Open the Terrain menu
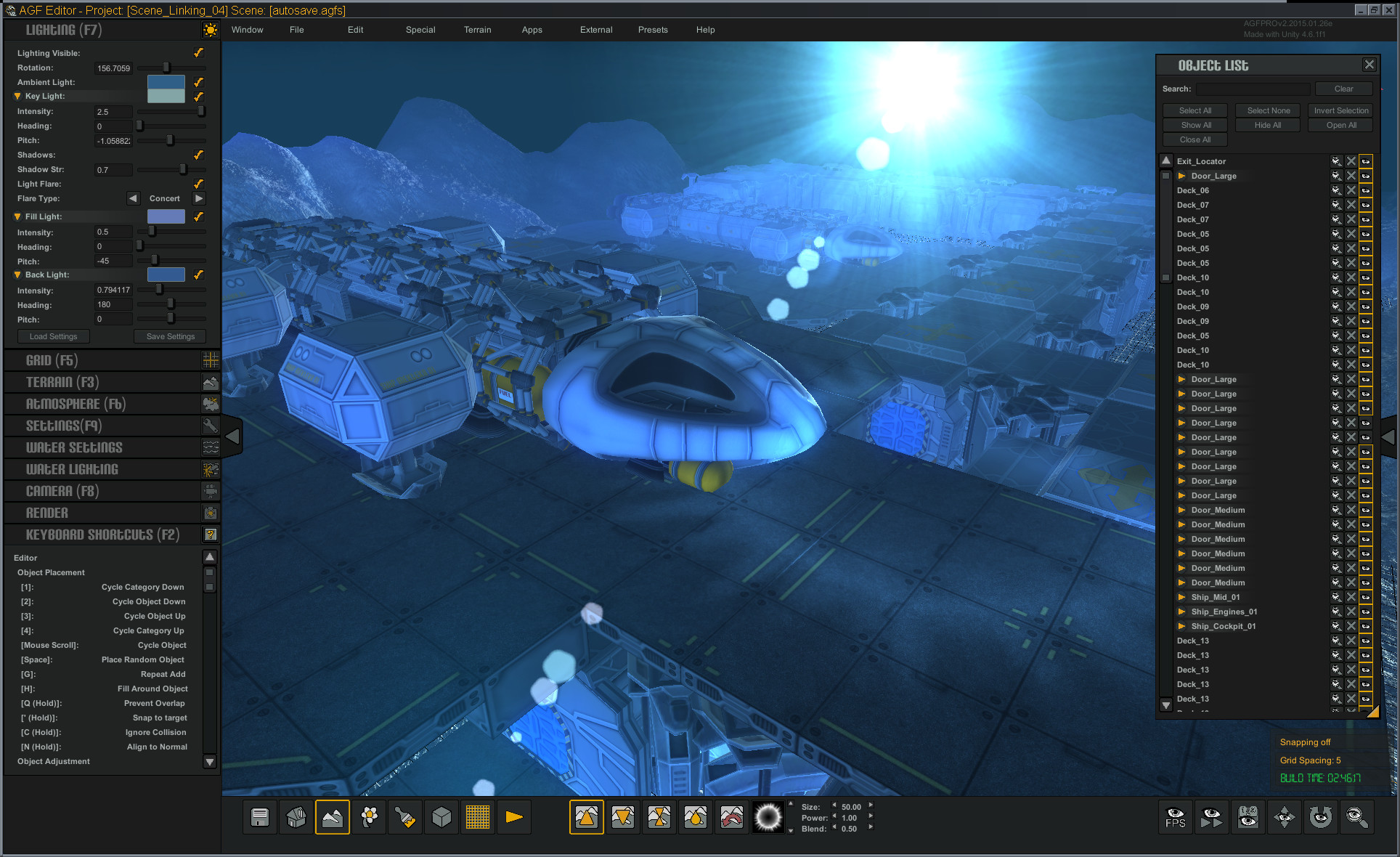This screenshot has height=857, width=1400. (x=477, y=30)
